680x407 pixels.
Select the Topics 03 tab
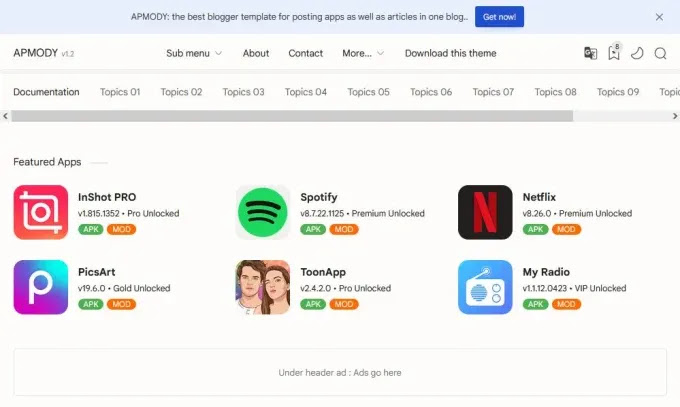[x=243, y=92]
